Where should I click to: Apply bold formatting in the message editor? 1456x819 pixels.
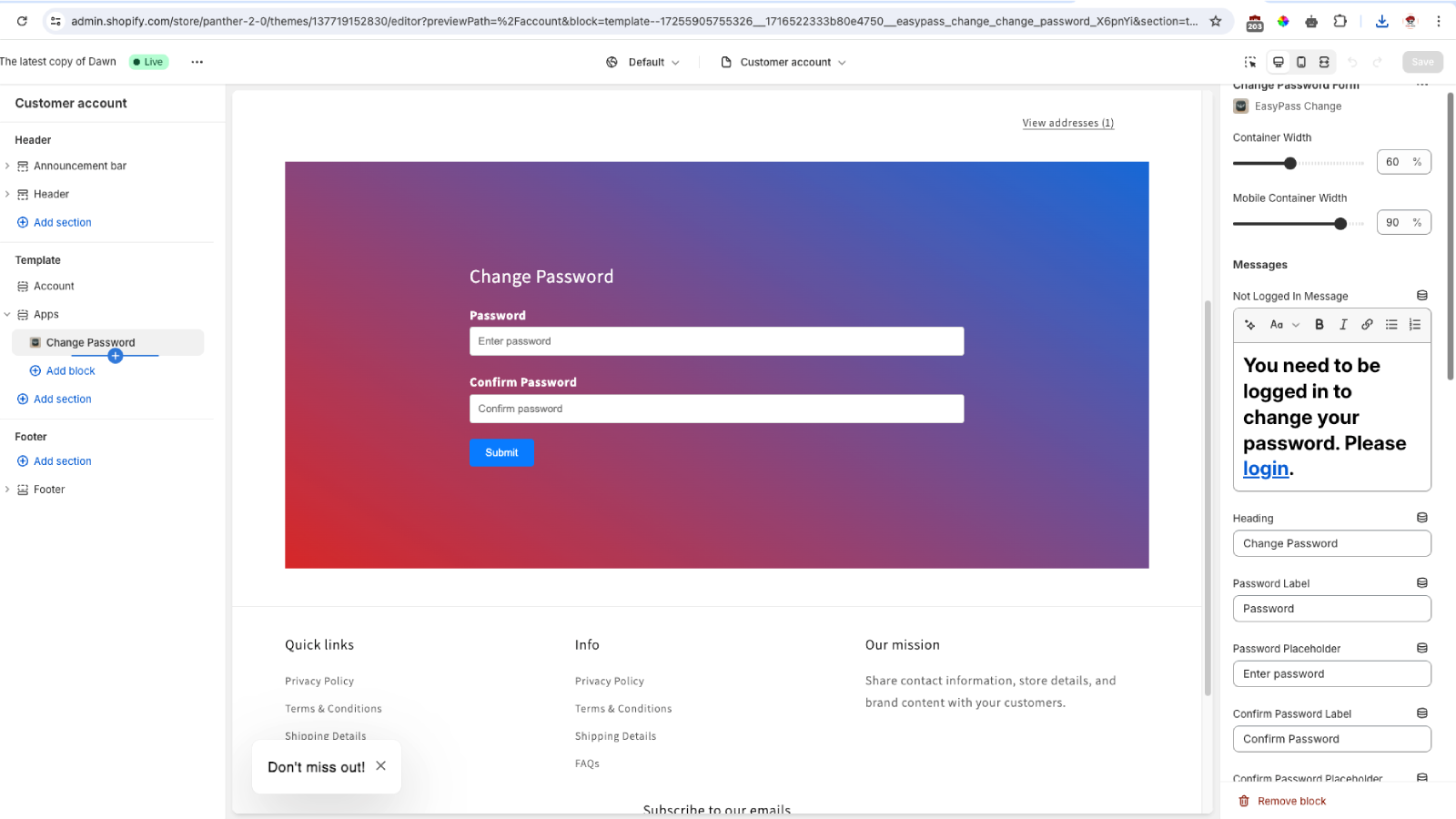coord(1319,324)
